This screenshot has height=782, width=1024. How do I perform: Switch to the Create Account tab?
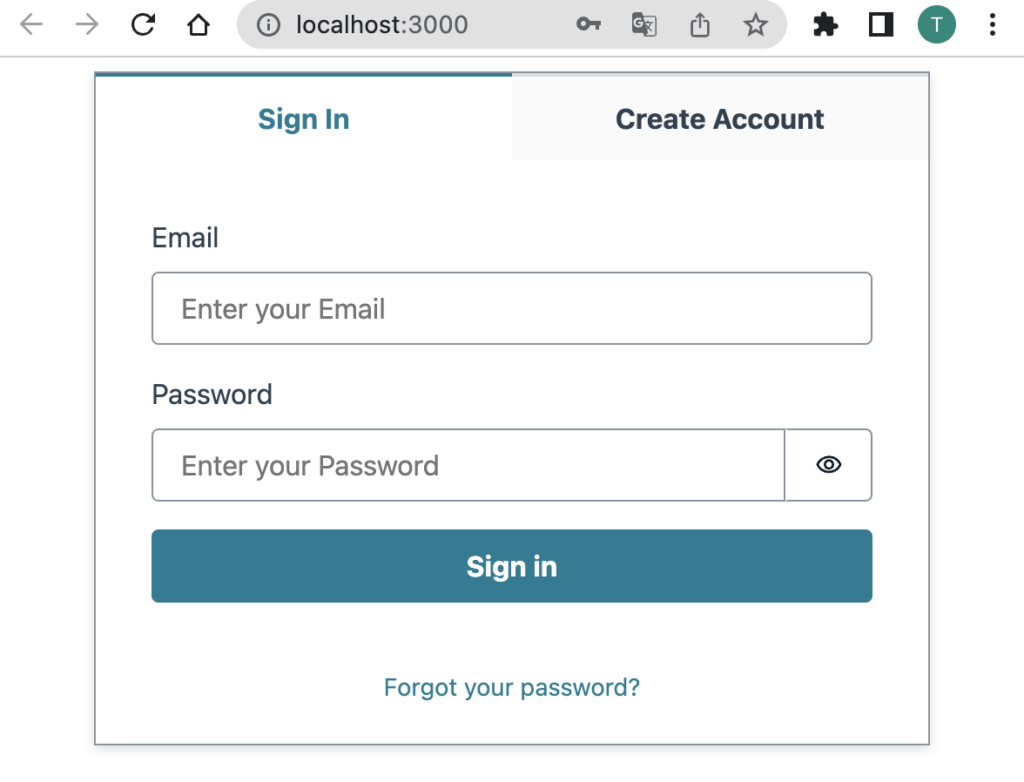pyautogui.click(x=720, y=118)
